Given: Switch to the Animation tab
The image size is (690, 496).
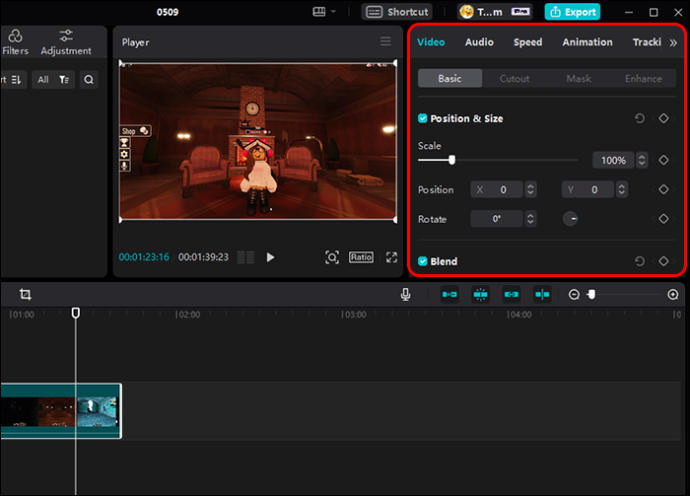Looking at the screenshot, I should click(587, 42).
